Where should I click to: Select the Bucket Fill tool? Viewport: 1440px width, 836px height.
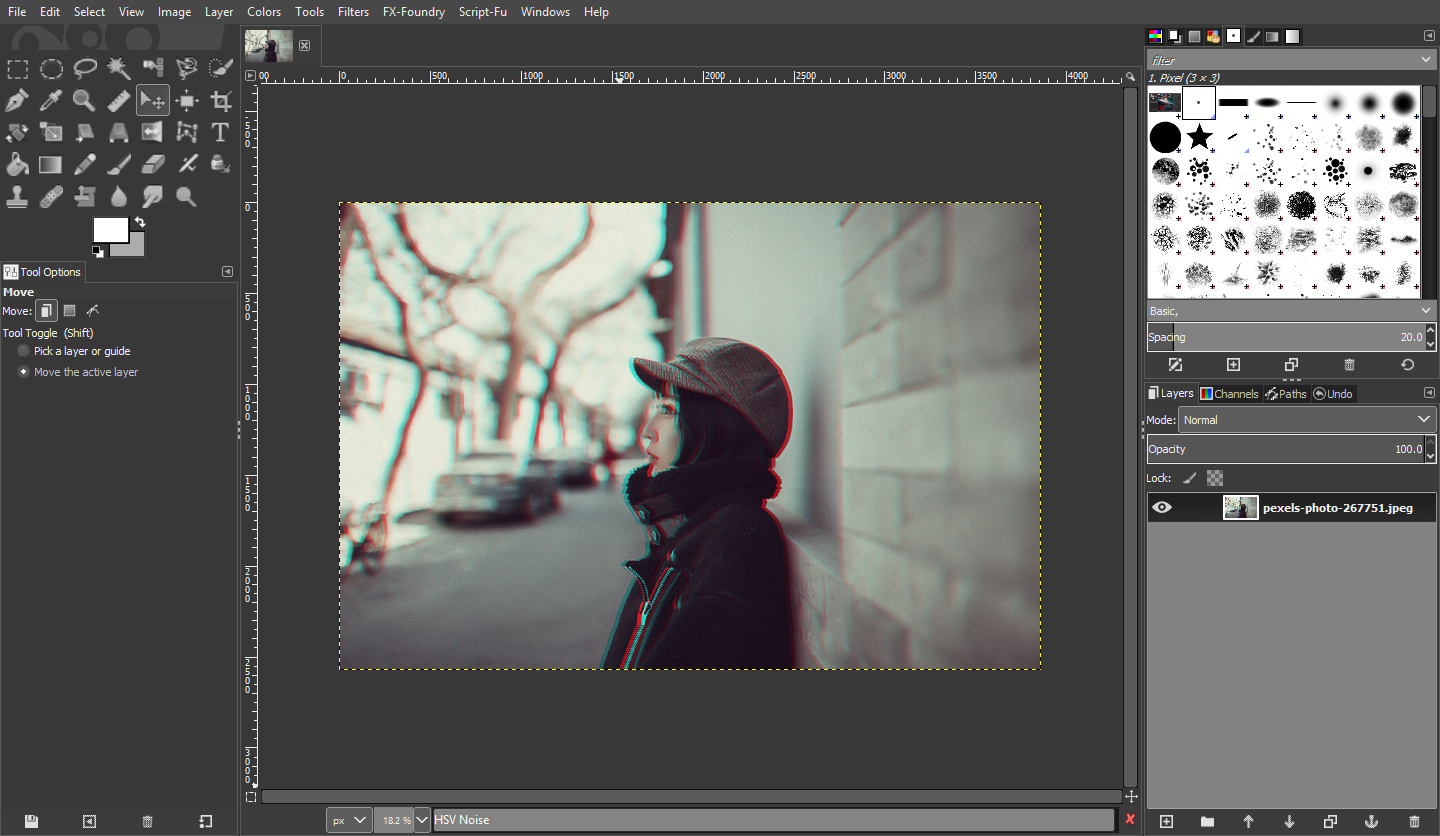click(16, 164)
